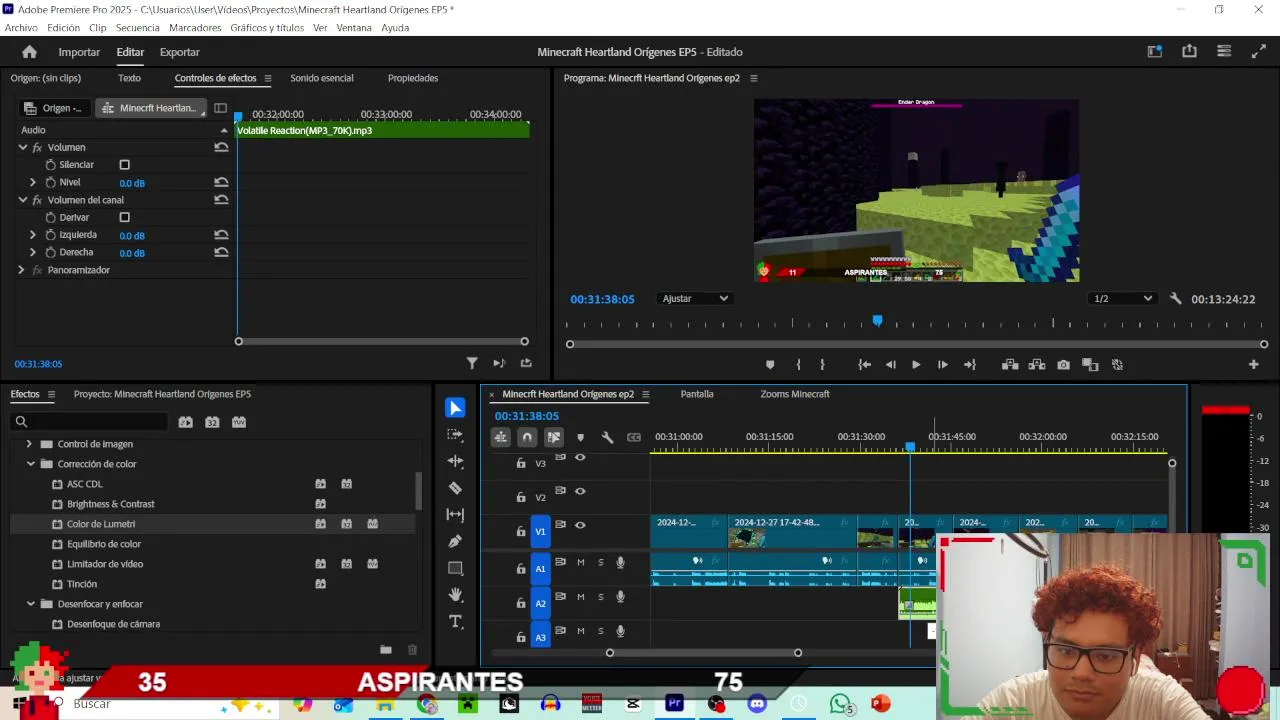The height and width of the screenshot is (720, 1280).
Task: Go to the Importar workspace
Action: coord(79,52)
